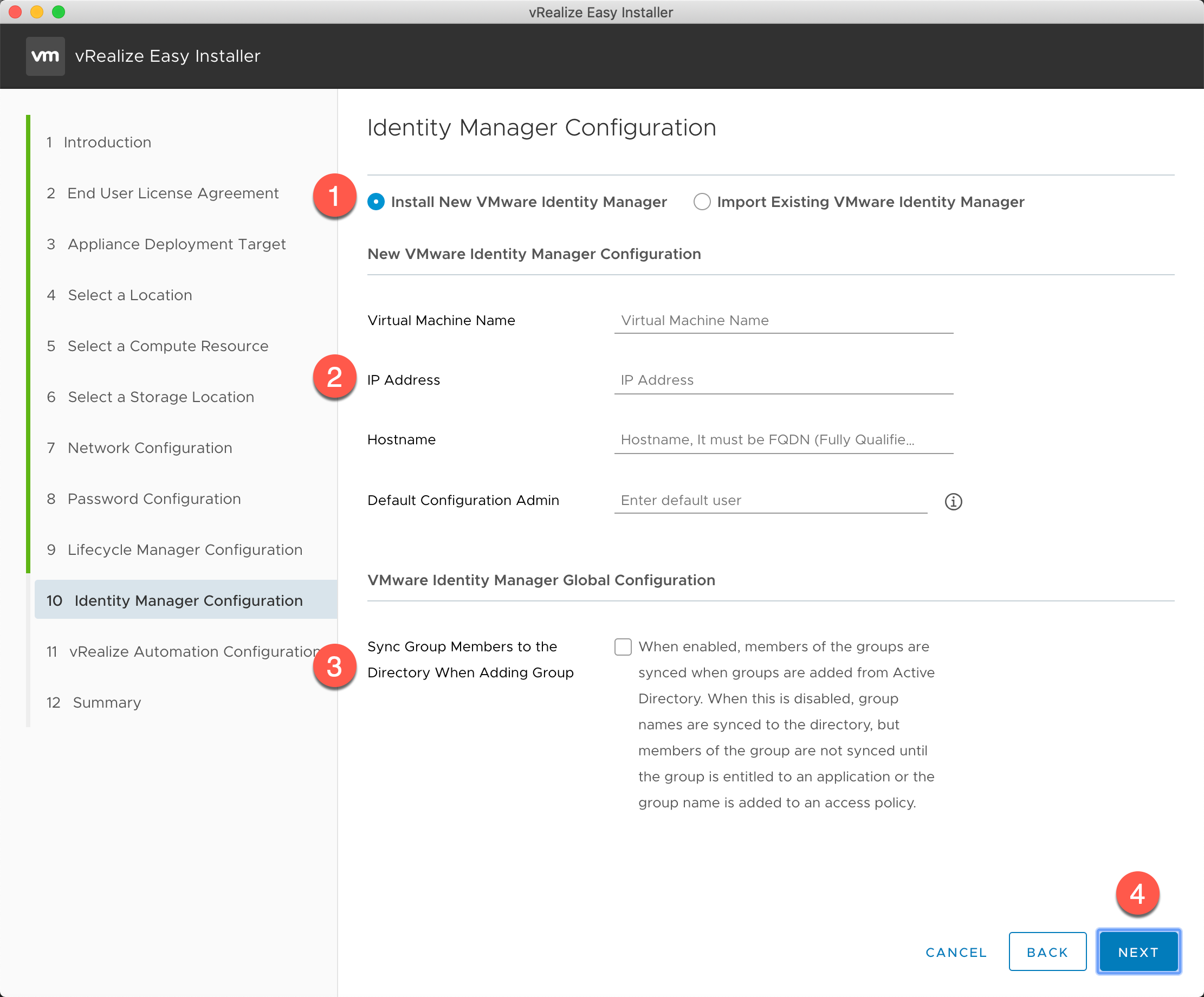Focus the IP Address input field

click(784, 380)
